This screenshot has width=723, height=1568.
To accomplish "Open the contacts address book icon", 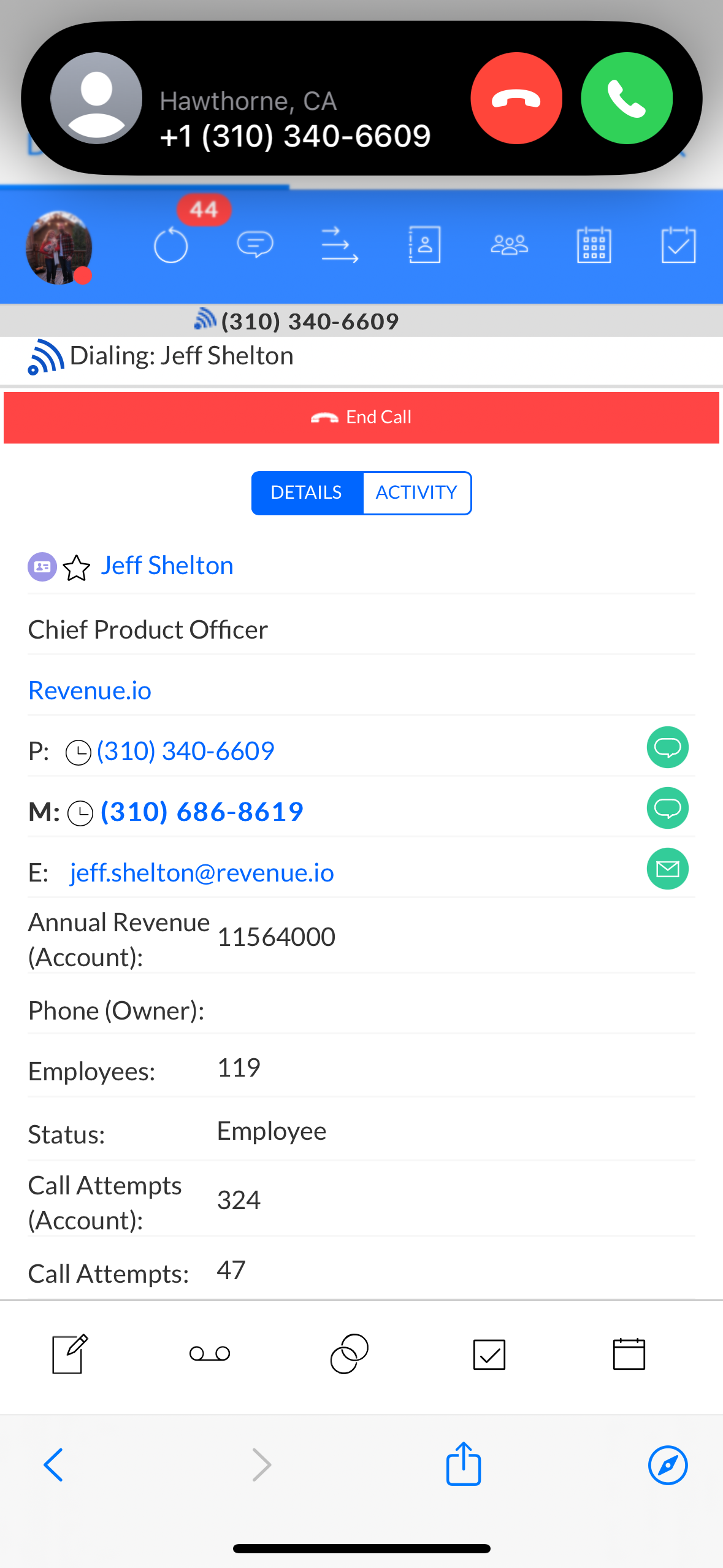I will coord(424,245).
